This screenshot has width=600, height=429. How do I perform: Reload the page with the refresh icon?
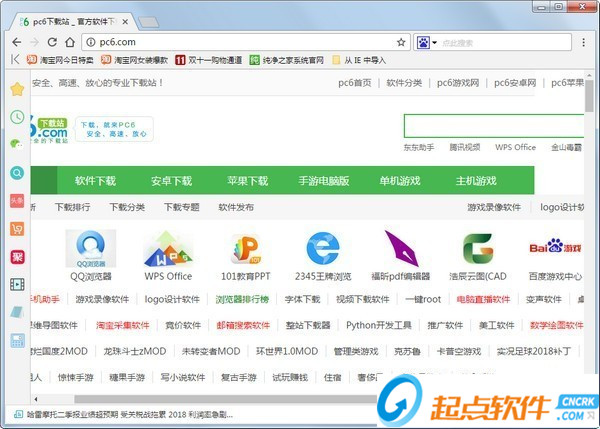tap(52, 42)
